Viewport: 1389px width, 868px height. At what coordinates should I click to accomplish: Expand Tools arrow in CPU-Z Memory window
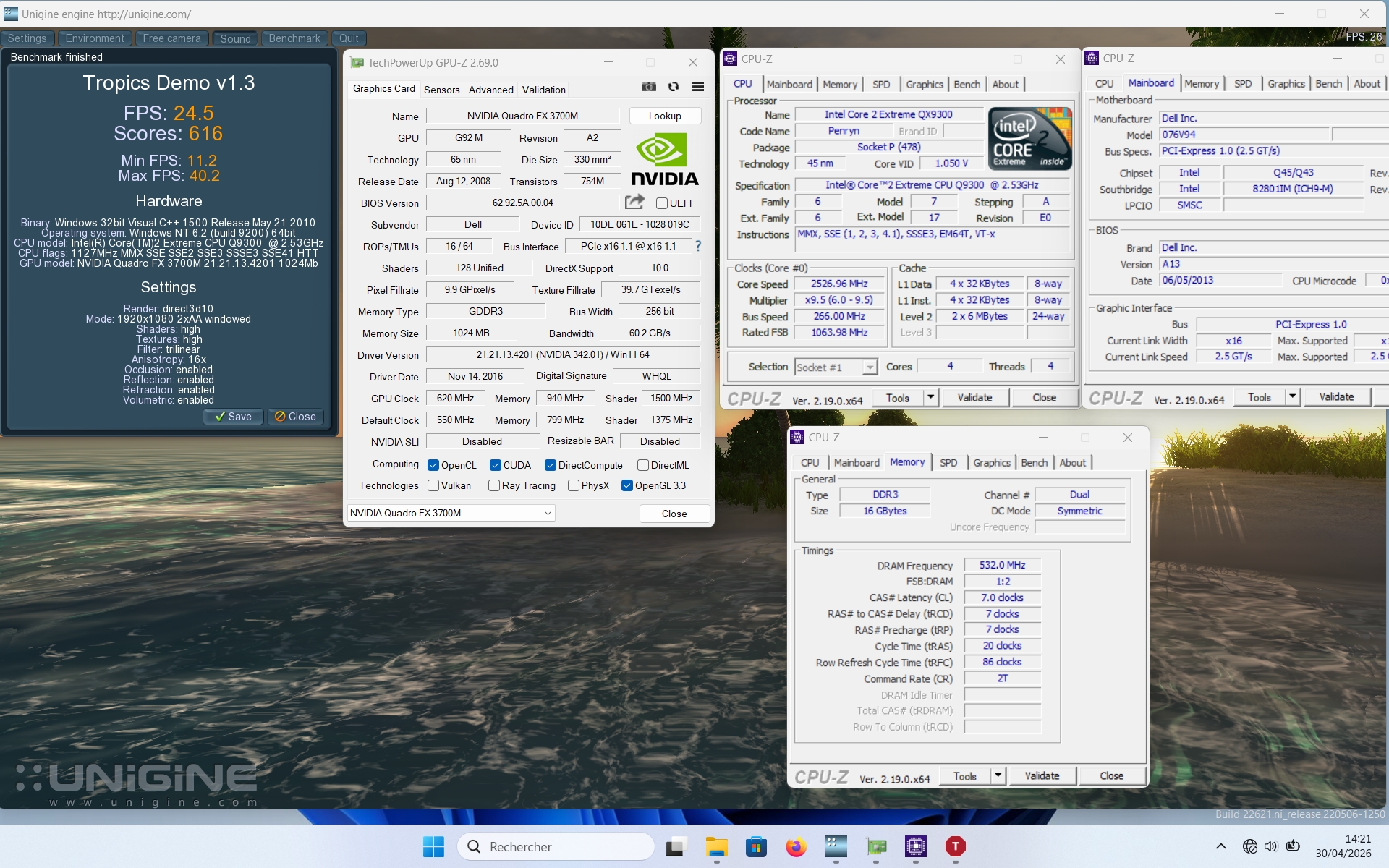[998, 775]
